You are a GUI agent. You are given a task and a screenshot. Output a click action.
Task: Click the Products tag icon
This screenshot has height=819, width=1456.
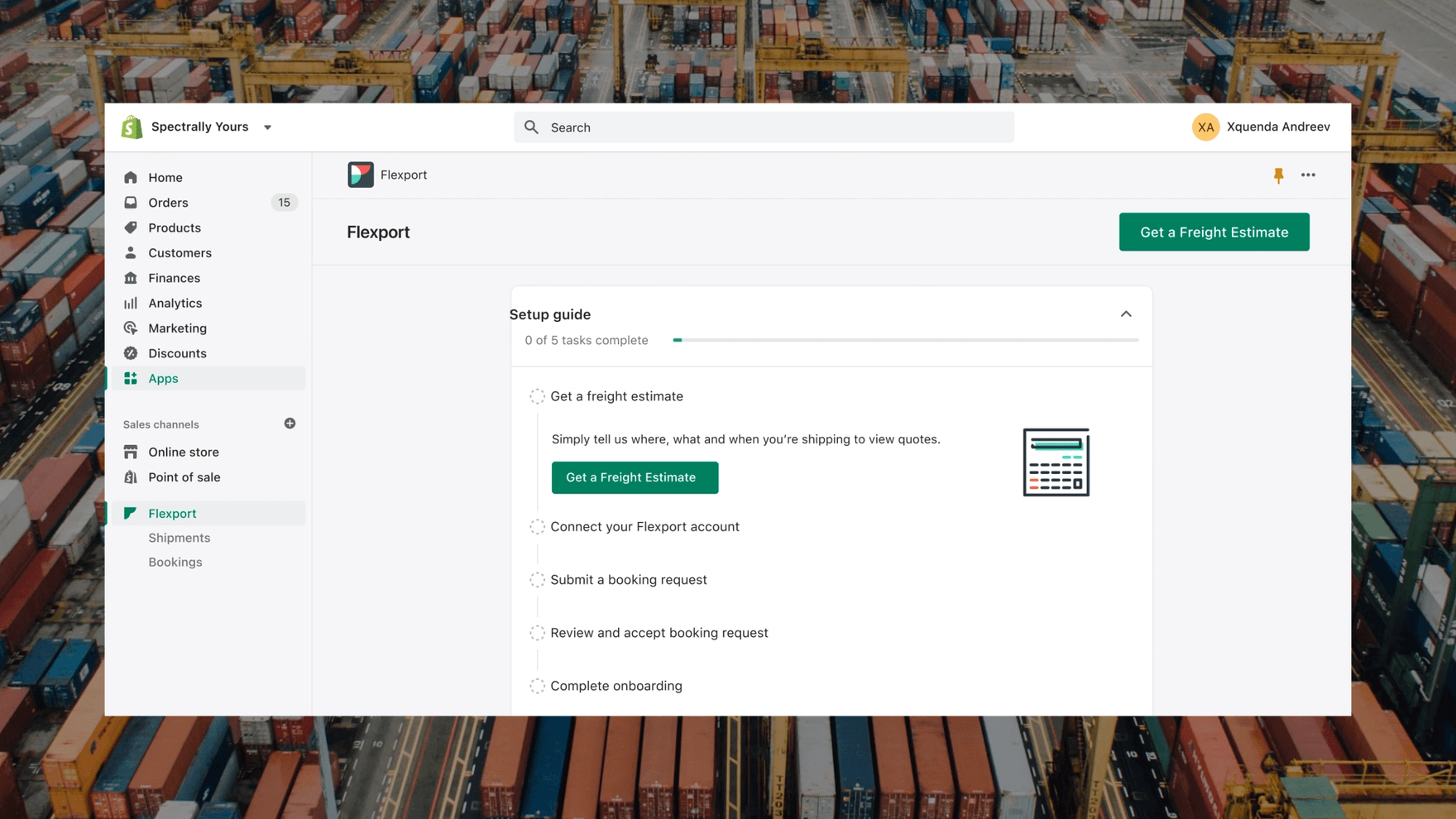[131, 227]
